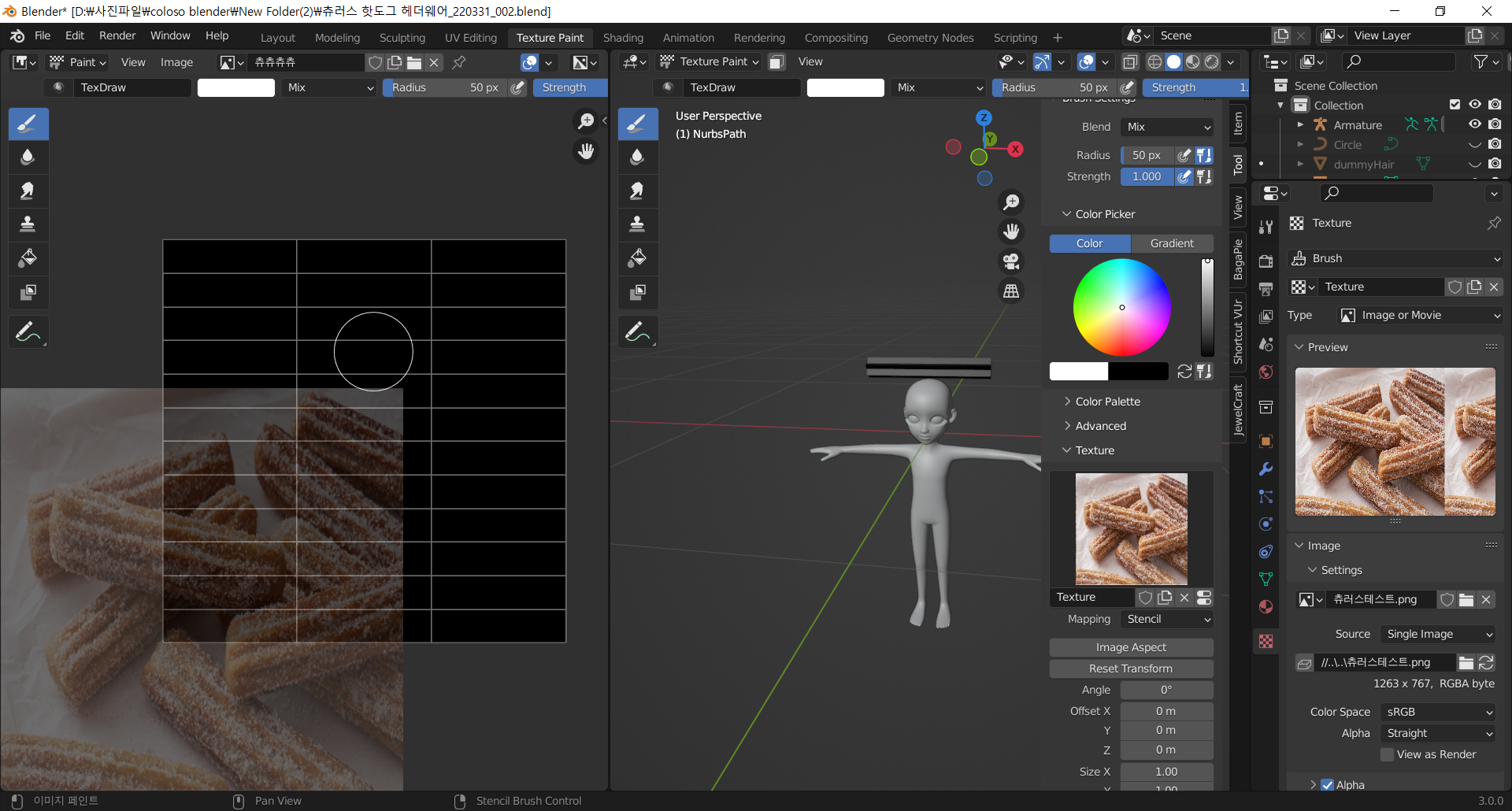This screenshot has height=811, width=1512.
Task: Toggle strength pressure sensitivity in sidebar
Action: 1184,176
